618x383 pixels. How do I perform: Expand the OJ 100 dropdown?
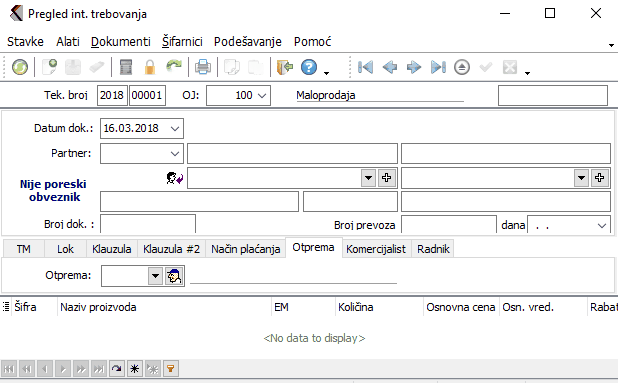click(262, 96)
